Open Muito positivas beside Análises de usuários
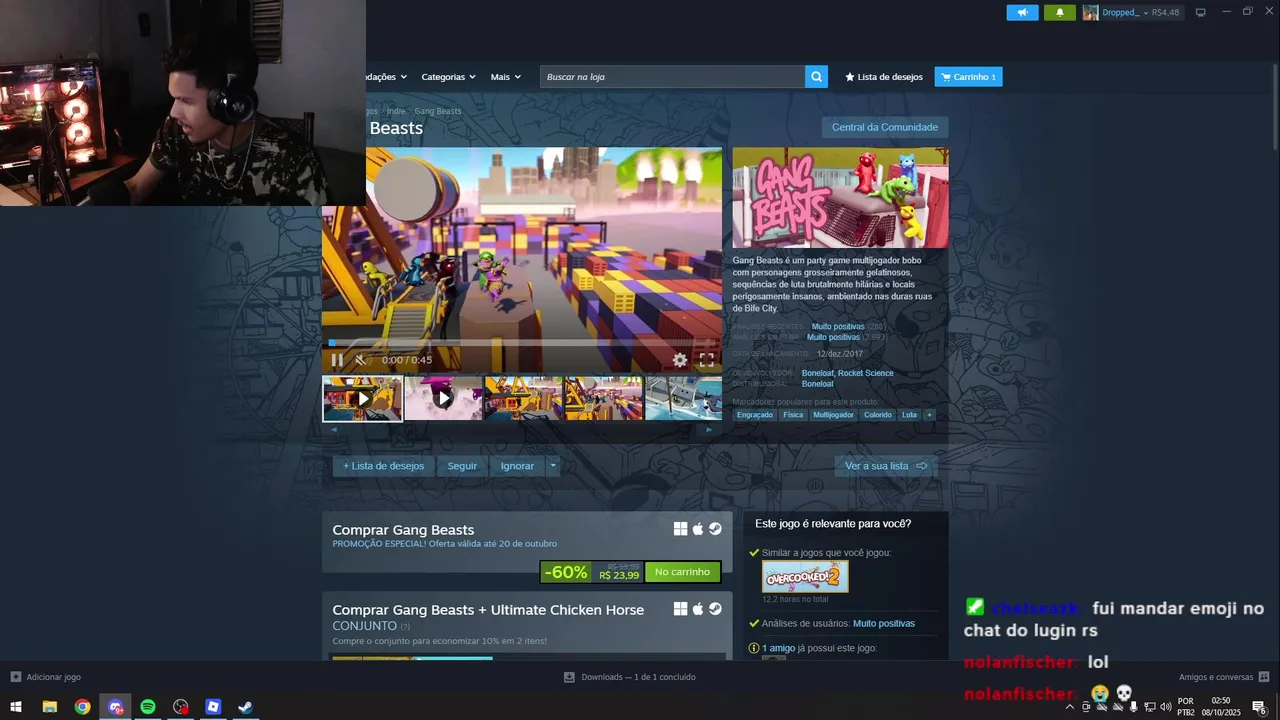Screen dimensions: 1280x720 [884, 624]
